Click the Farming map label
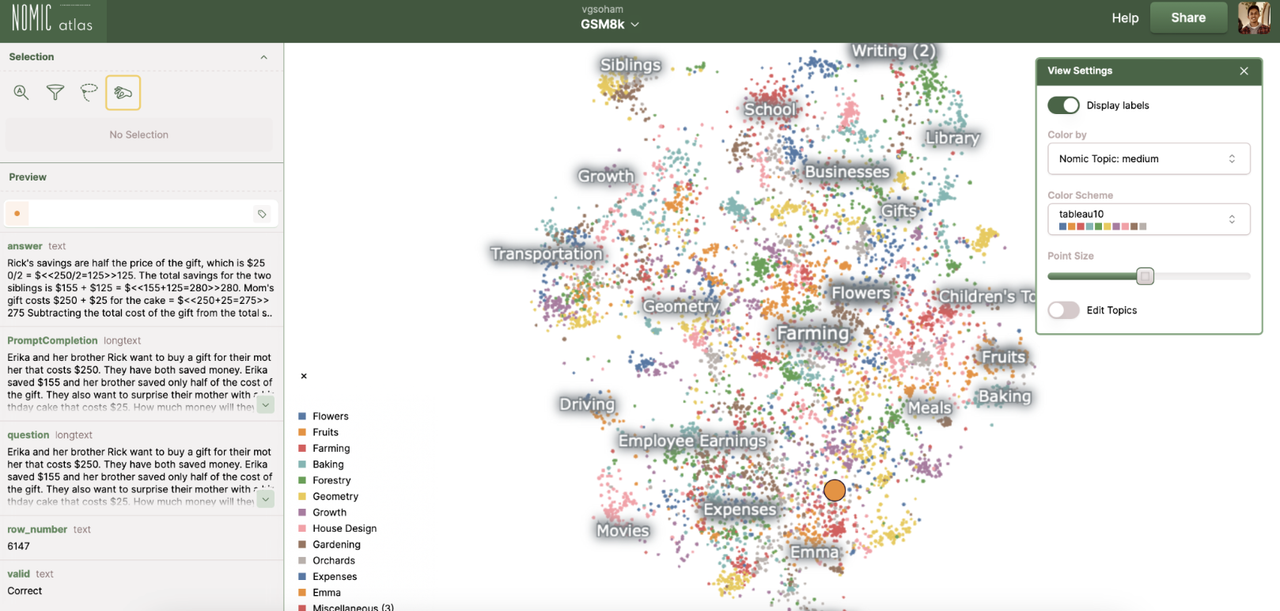 click(x=813, y=334)
